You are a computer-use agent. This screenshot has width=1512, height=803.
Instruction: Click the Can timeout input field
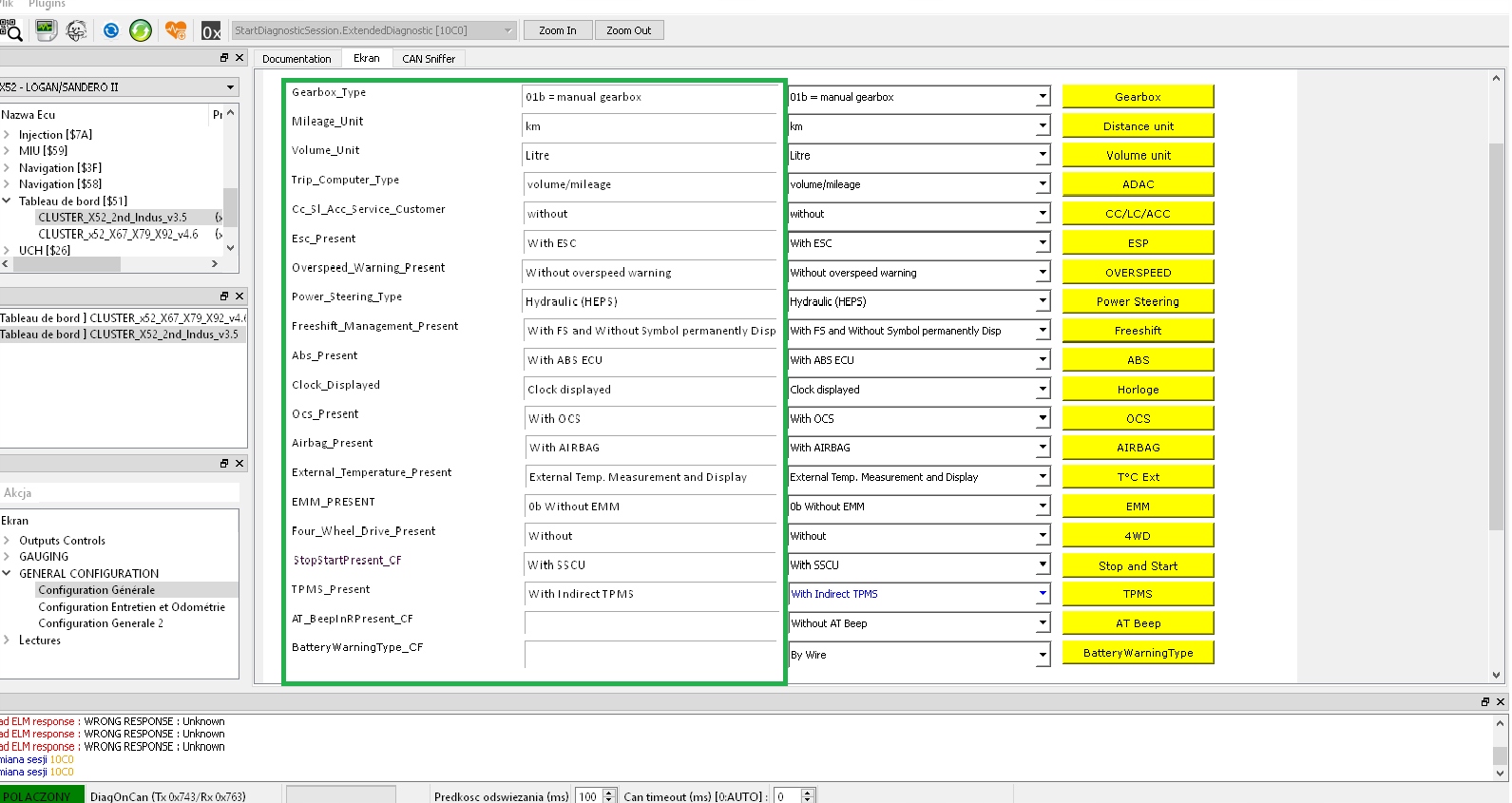(x=787, y=796)
